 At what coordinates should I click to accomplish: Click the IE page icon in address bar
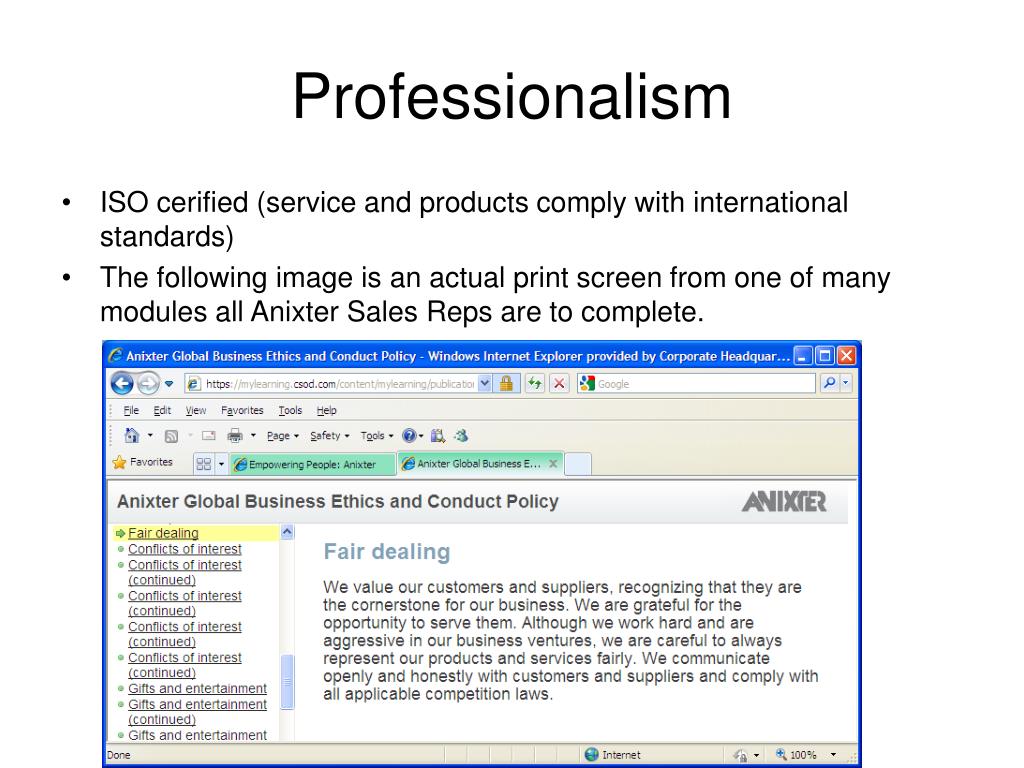pos(193,384)
